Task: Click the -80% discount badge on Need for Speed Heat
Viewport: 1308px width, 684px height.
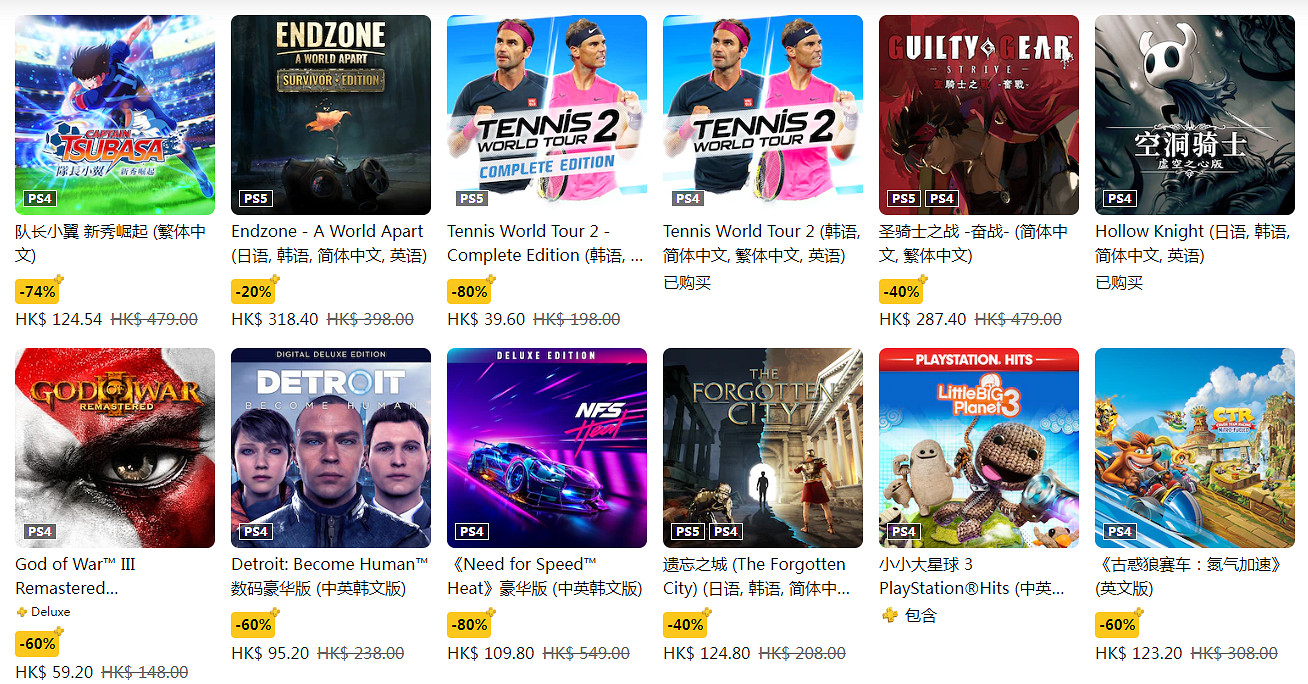Action: coord(469,624)
